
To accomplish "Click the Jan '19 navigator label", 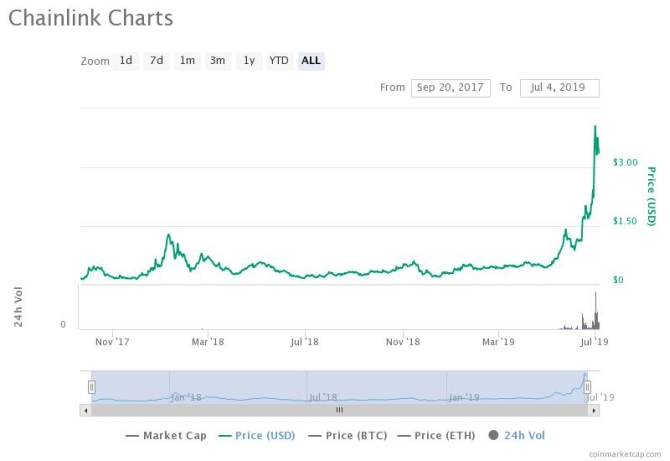I will coord(464,397).
